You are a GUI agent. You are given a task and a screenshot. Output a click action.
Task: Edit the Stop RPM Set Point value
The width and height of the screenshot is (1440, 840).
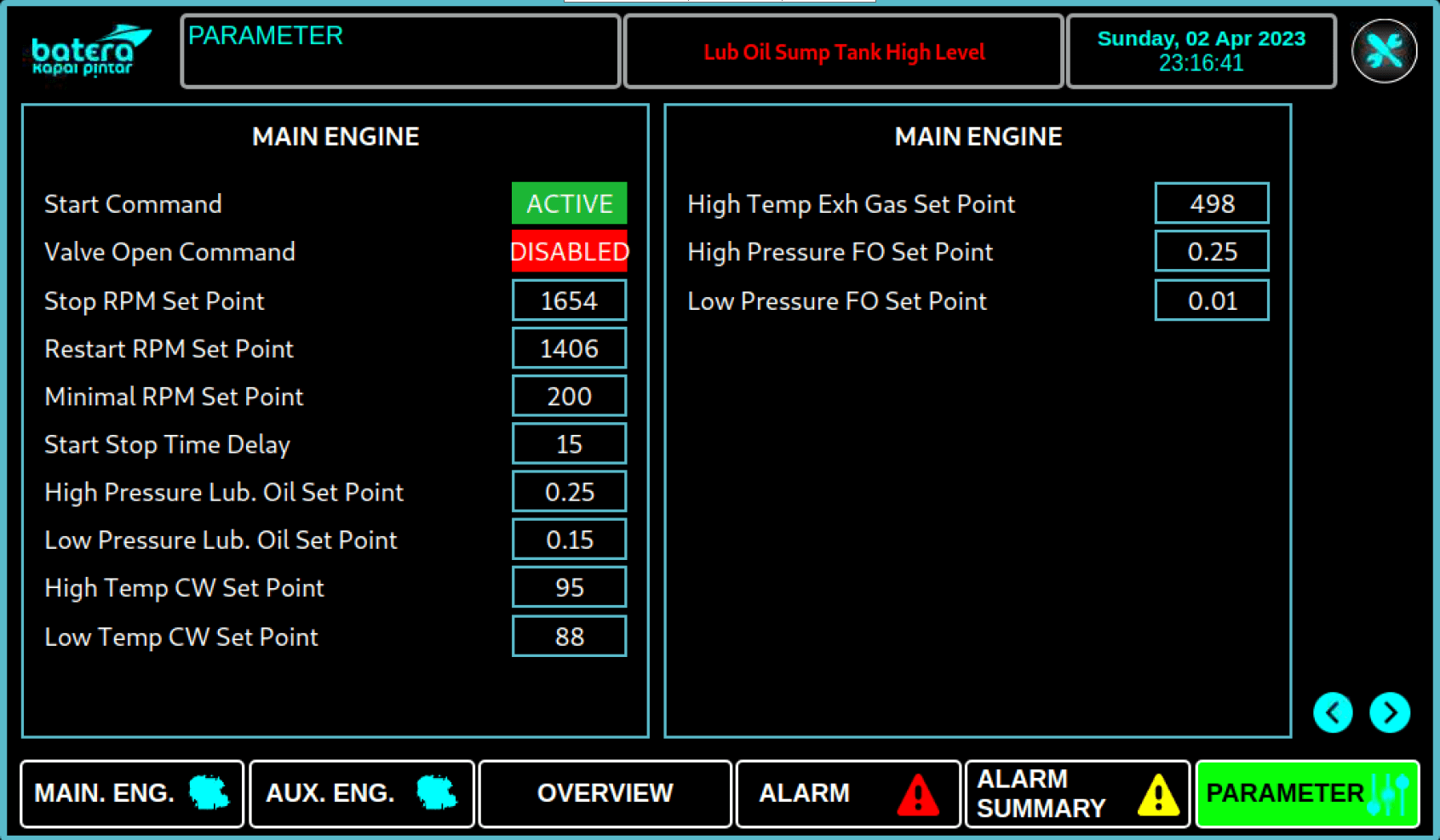[x=569, y=300]
